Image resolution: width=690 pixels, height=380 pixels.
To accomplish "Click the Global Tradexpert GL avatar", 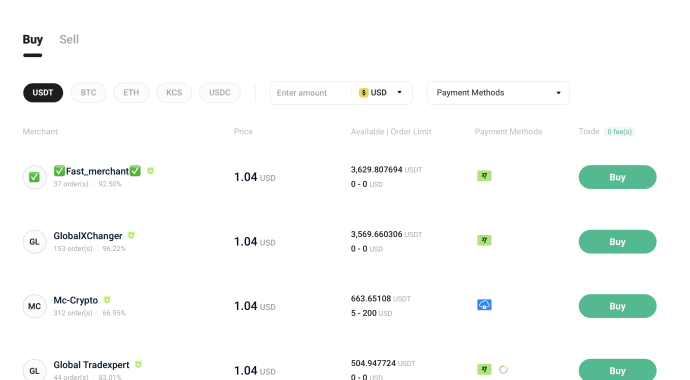I will click(x=34, y=370).
